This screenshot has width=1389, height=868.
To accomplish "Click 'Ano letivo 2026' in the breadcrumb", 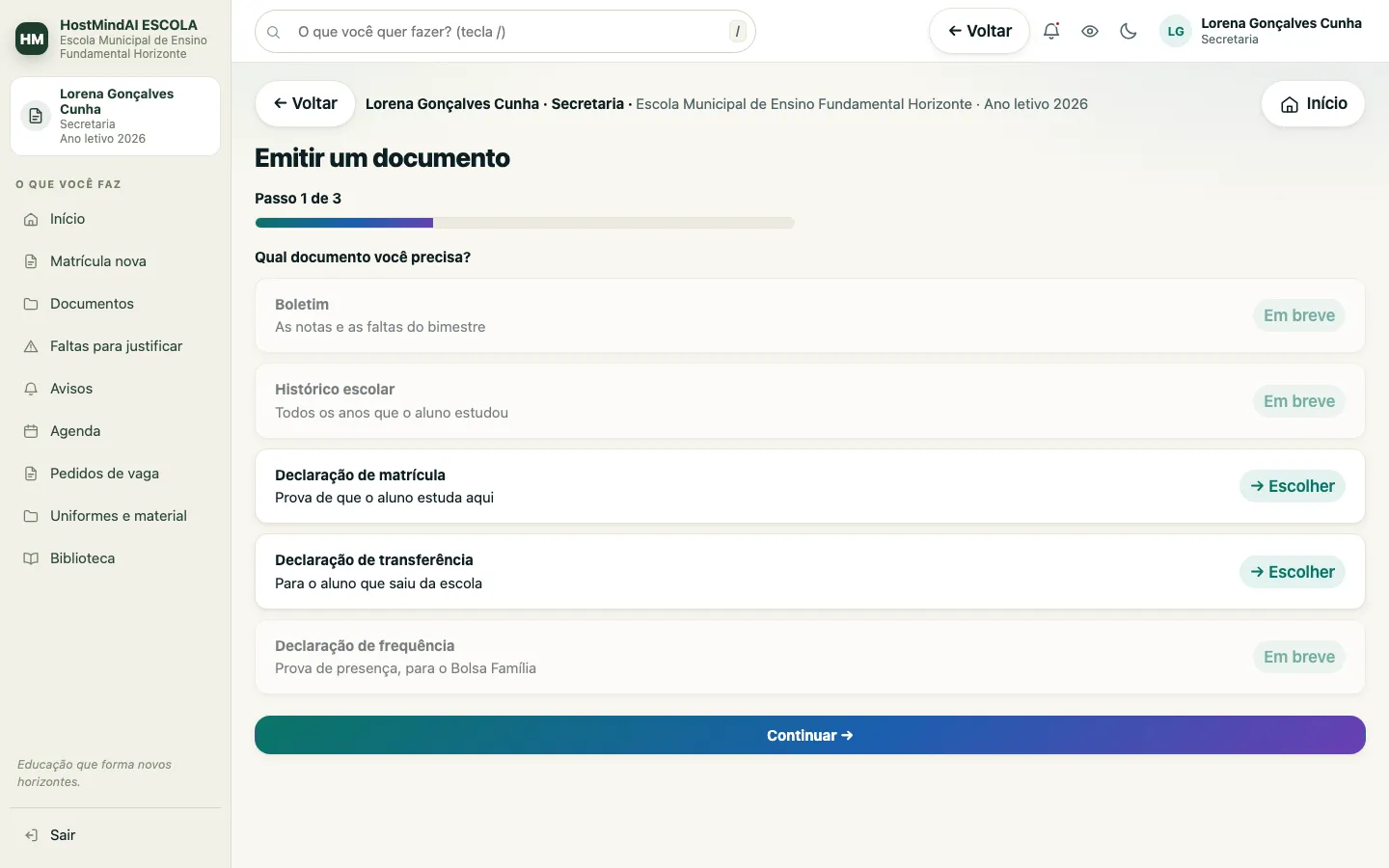I will click(1036, 104).
